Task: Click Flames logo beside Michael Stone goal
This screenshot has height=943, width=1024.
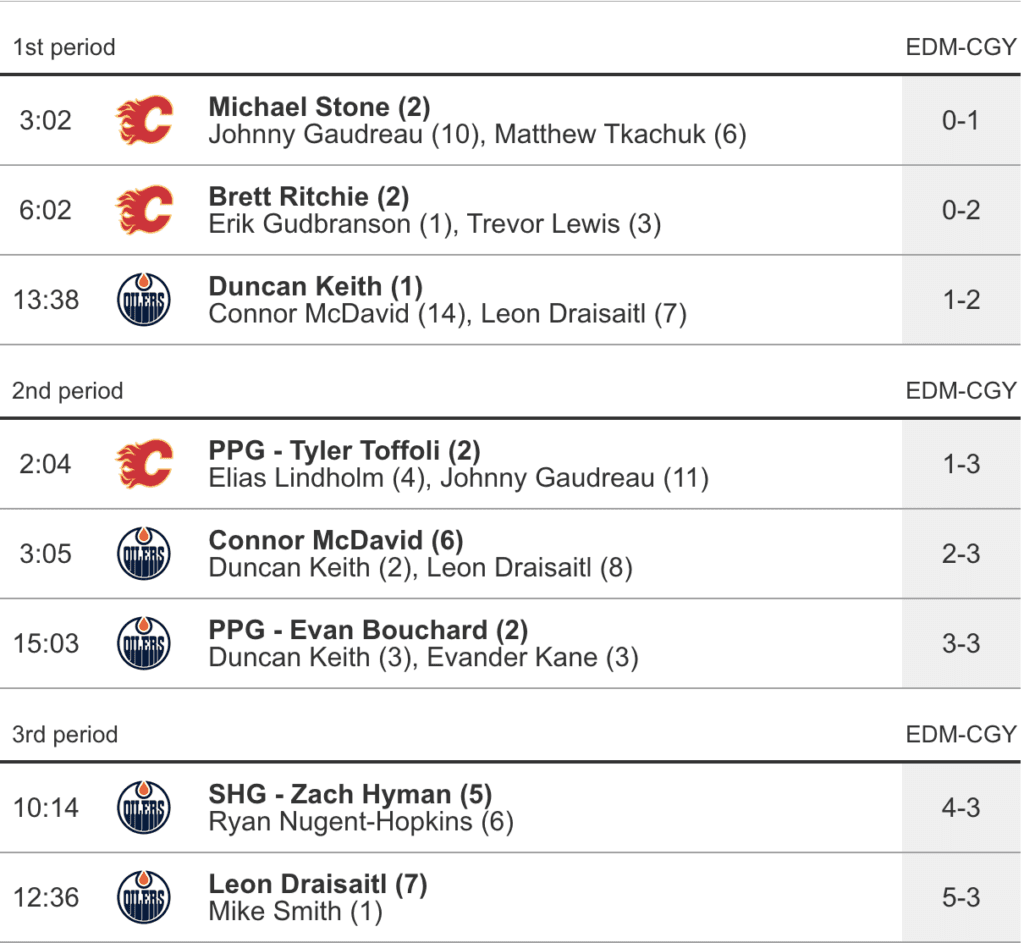Action: coord(144,120)
